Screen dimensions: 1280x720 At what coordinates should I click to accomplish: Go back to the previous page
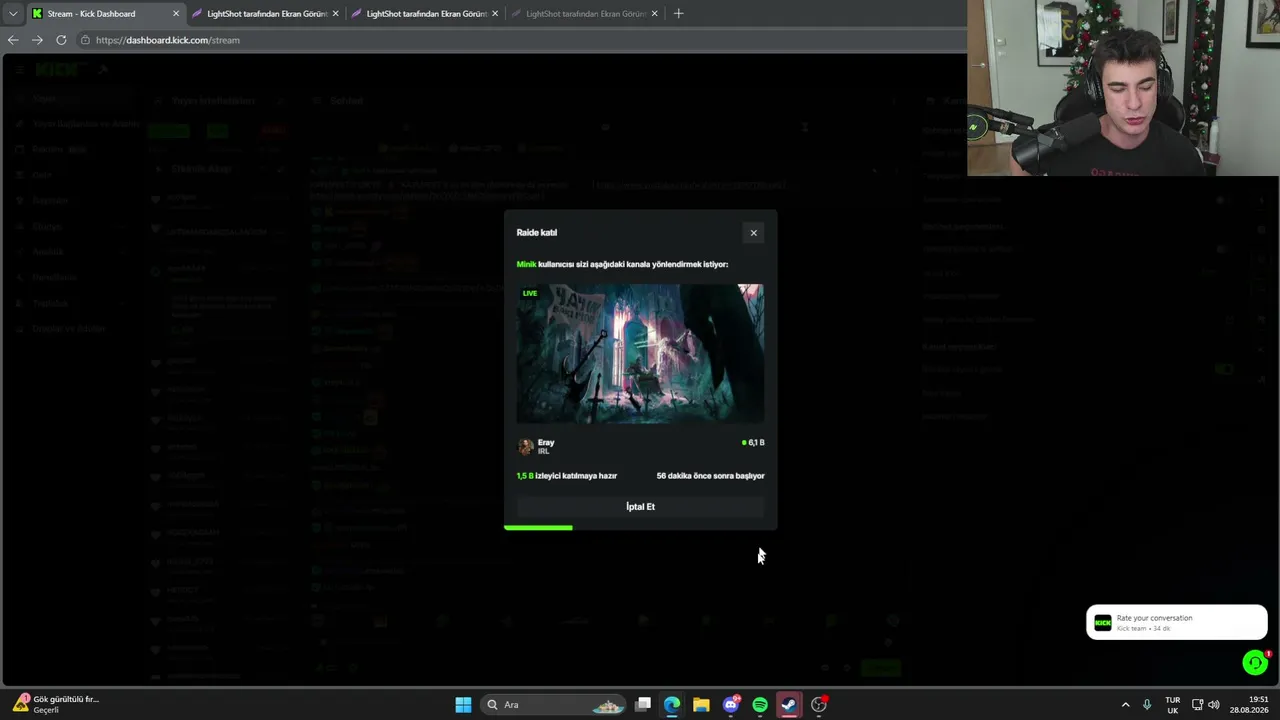[x=13, y=40]
